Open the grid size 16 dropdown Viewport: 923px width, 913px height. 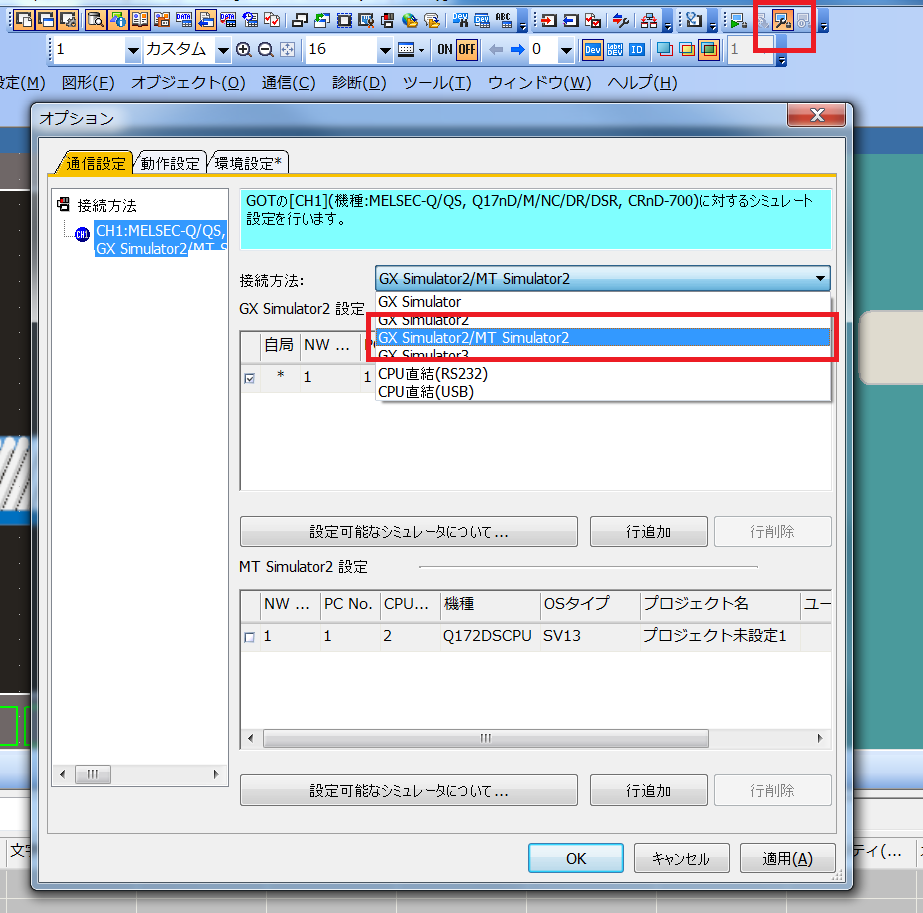(x=385, y=50)
